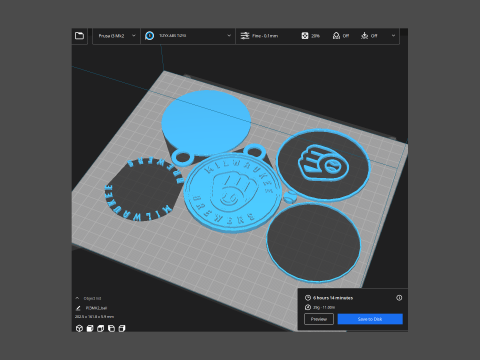Open file using the folder icon
This screenshot has width=480, height=360.
coord(79,36)
